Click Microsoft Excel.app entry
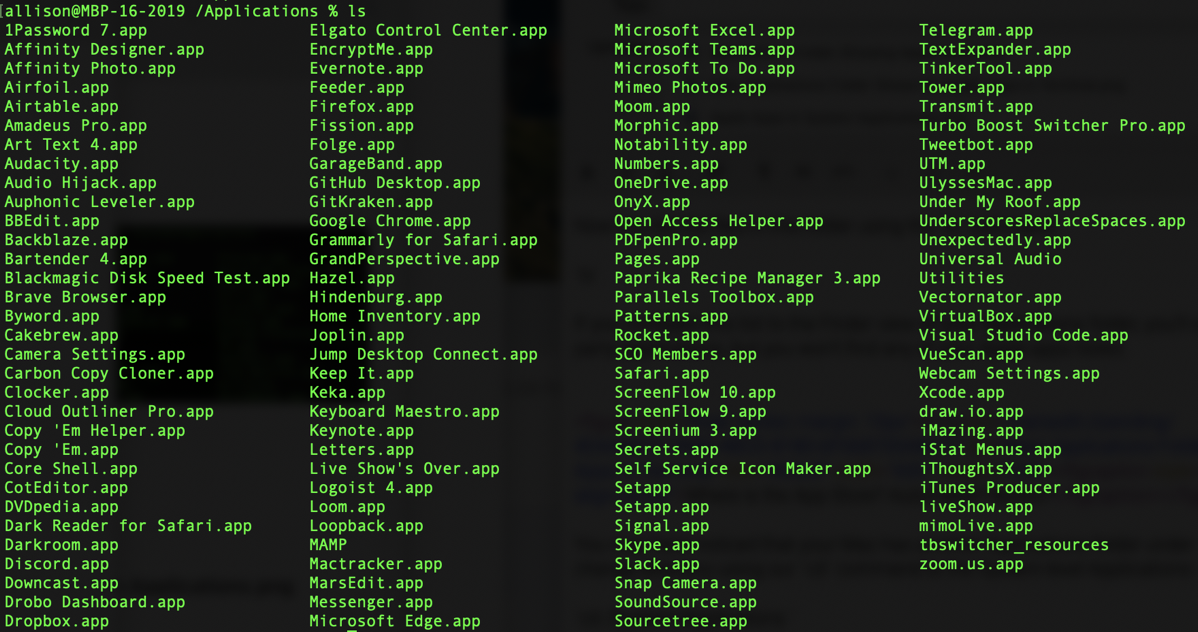This screenshot has width=1198, height=632. 704,30
